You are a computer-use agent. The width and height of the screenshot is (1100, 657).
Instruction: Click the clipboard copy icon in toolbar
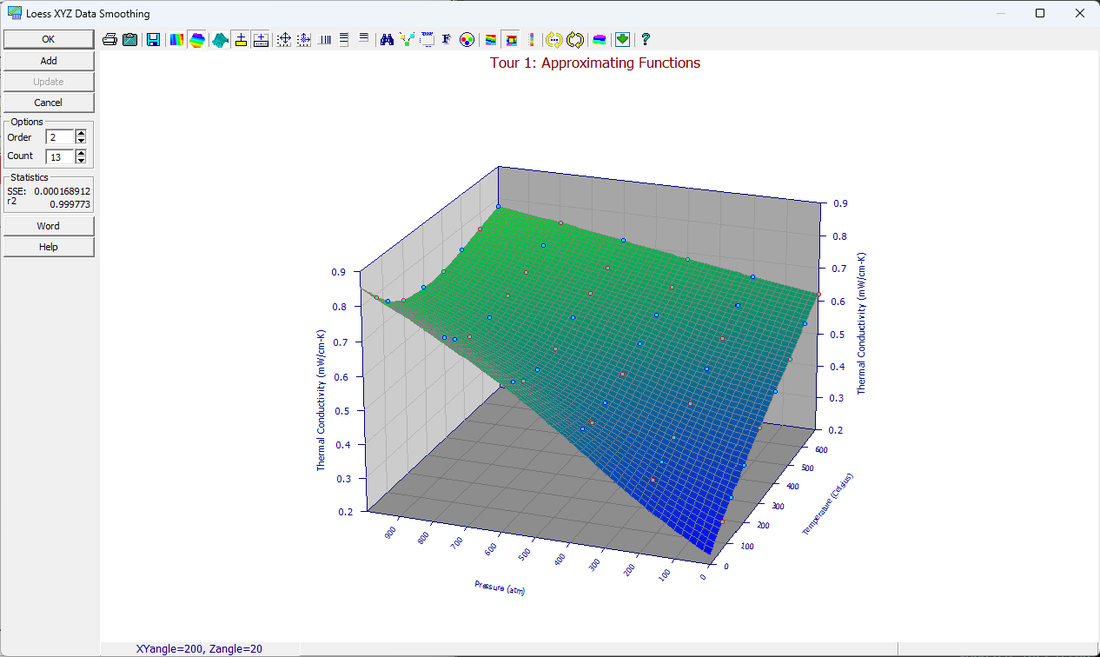coord(130,39)
